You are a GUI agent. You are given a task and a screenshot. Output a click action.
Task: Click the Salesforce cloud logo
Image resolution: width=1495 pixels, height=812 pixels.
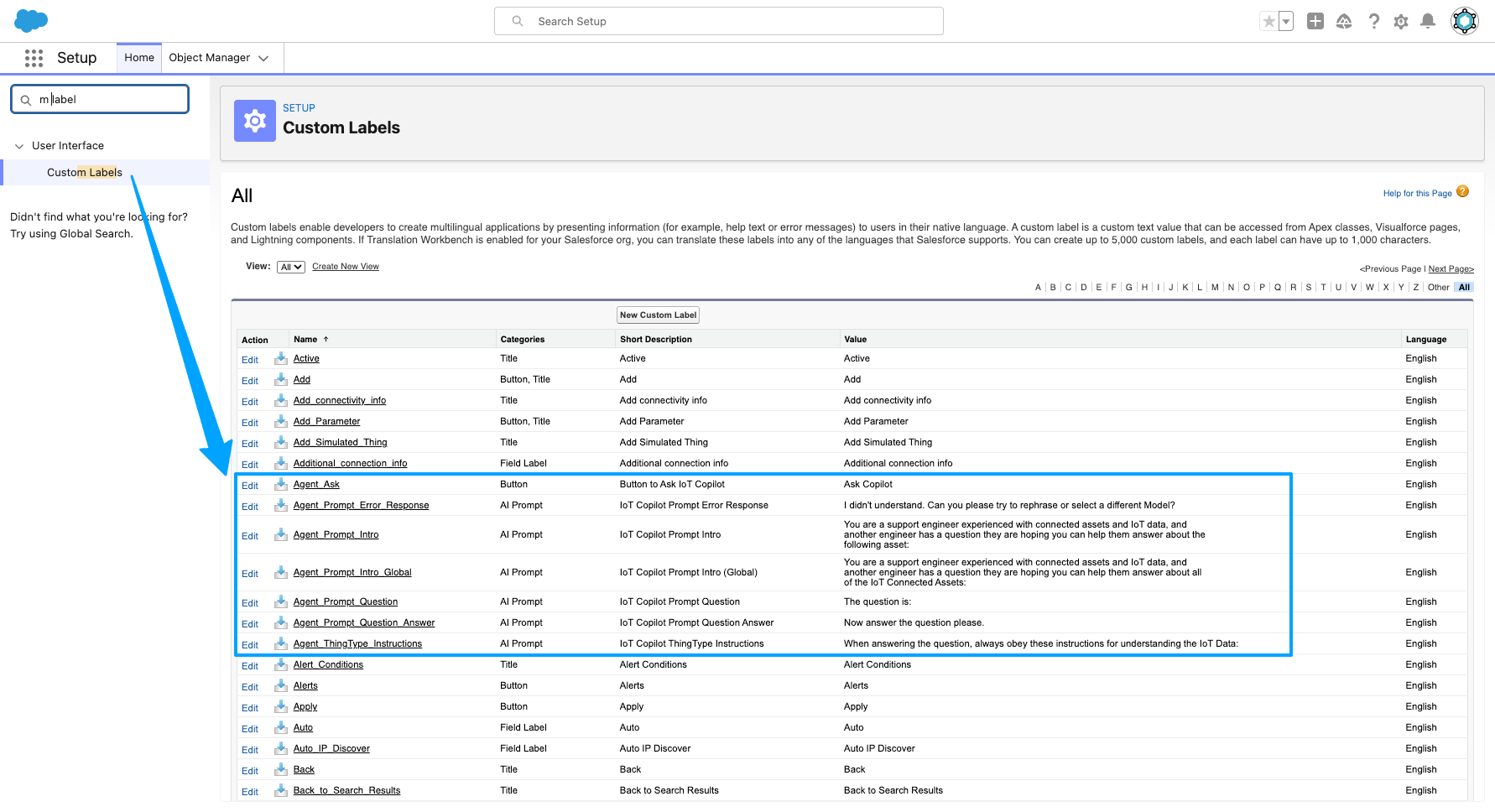(x=31, y=21)
